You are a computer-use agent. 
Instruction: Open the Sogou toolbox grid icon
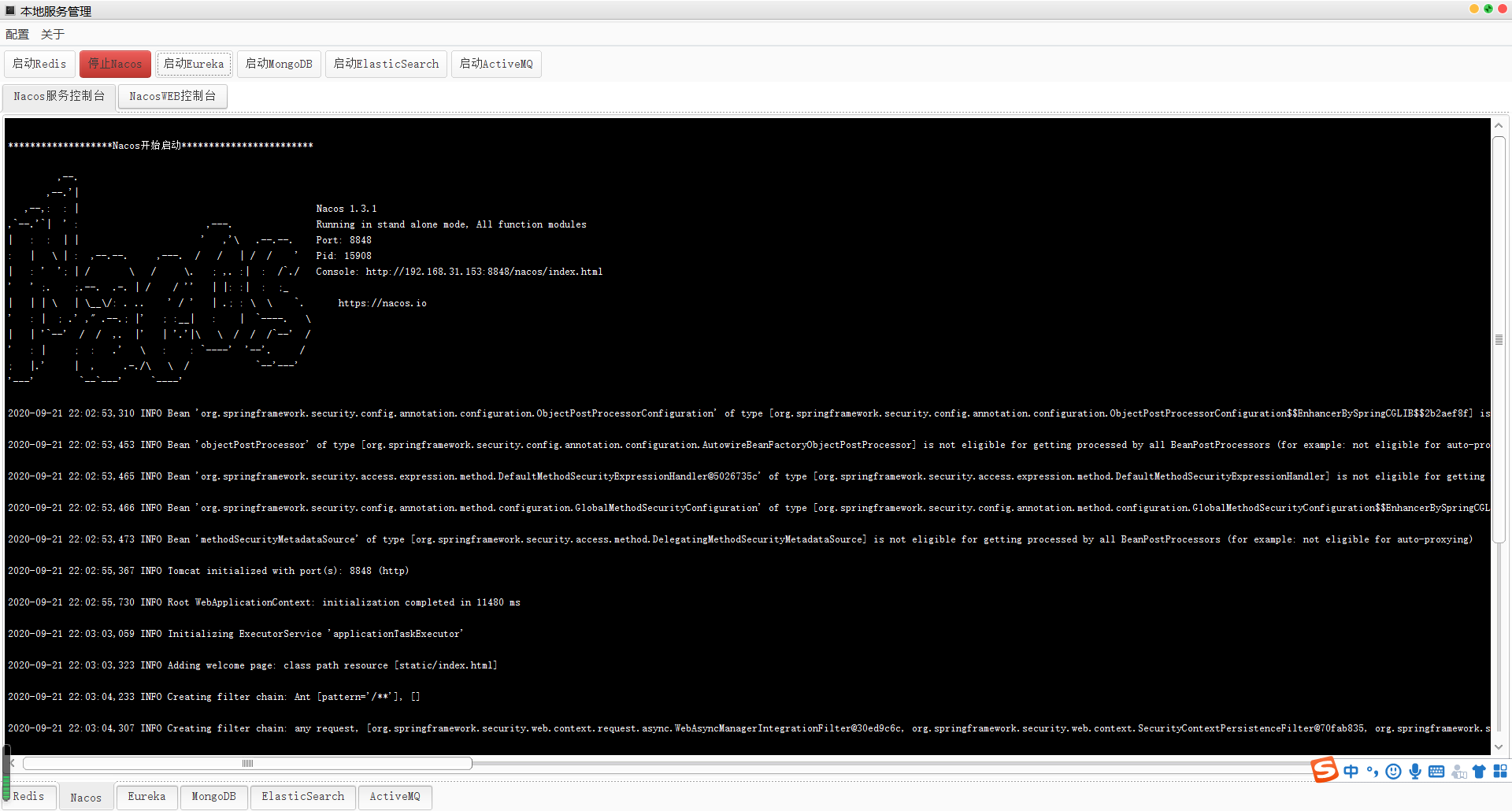point(1500,772)
